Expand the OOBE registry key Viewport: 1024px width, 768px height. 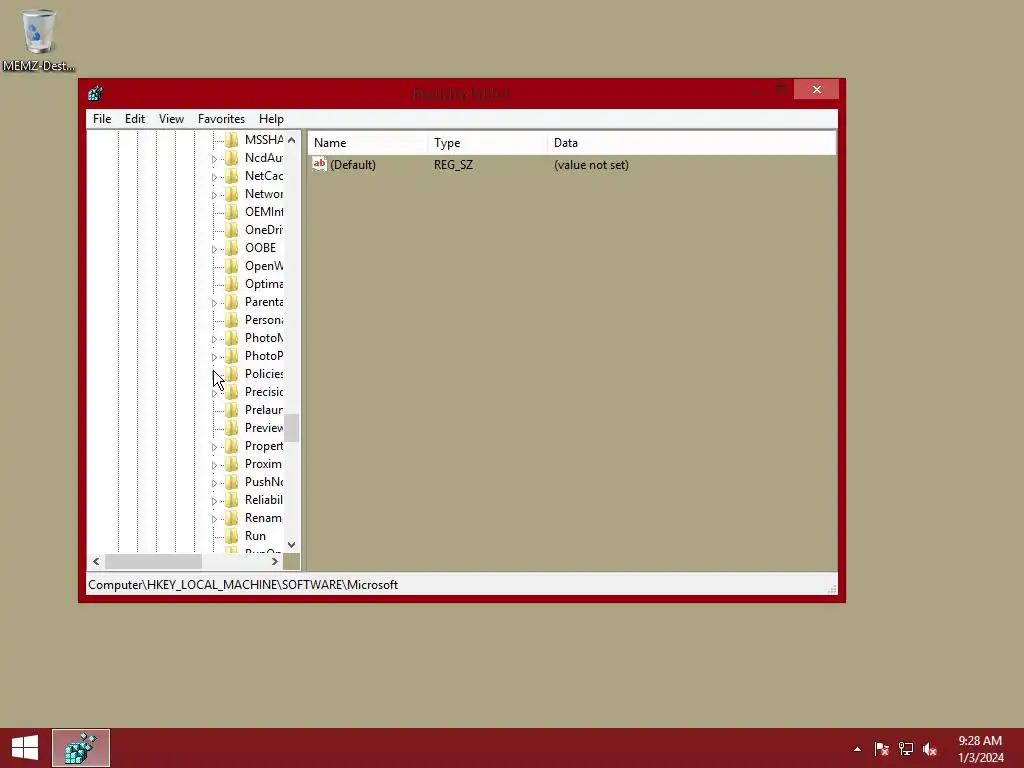214,249
